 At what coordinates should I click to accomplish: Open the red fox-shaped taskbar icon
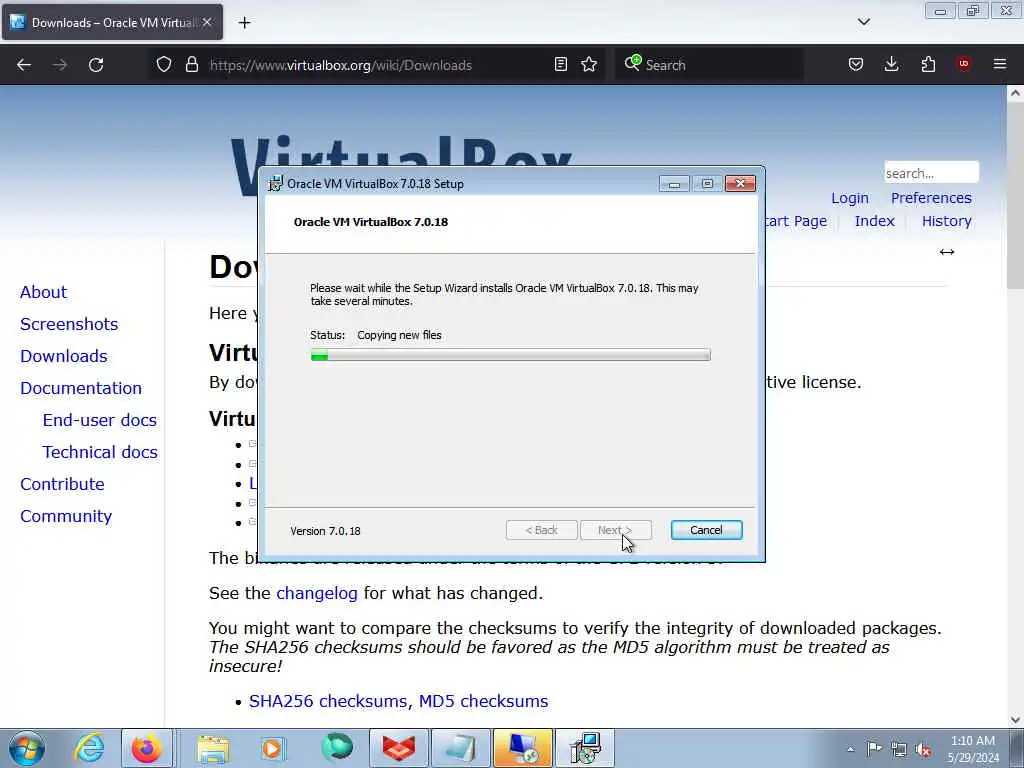pos(398,748)
